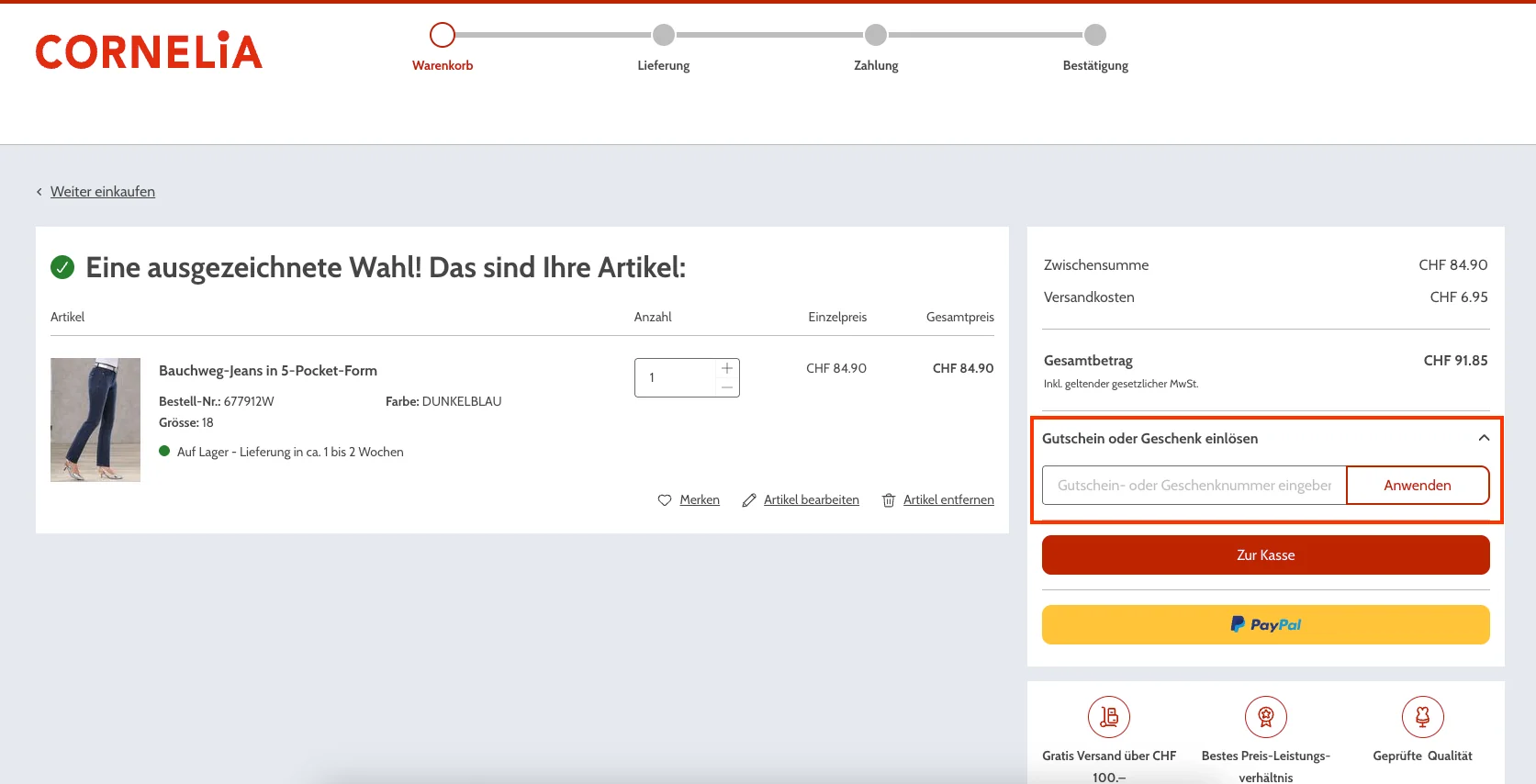The height and width of the screenshot is (784, 1536).
Task: Click the Gesamtbetrag CHF 91.85 value
Action: pos(1455,360)
